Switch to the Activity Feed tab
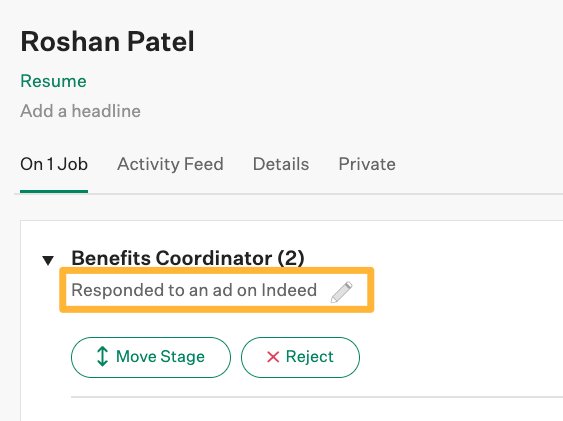563x421 pixels. tap(170, 164)
